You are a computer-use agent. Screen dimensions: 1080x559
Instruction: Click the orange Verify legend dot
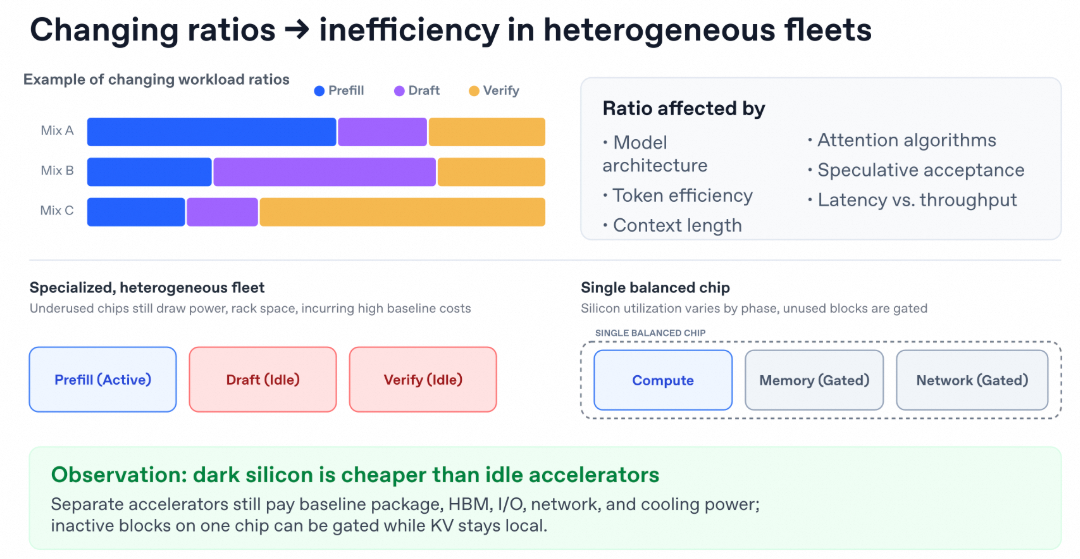point(474,91)
